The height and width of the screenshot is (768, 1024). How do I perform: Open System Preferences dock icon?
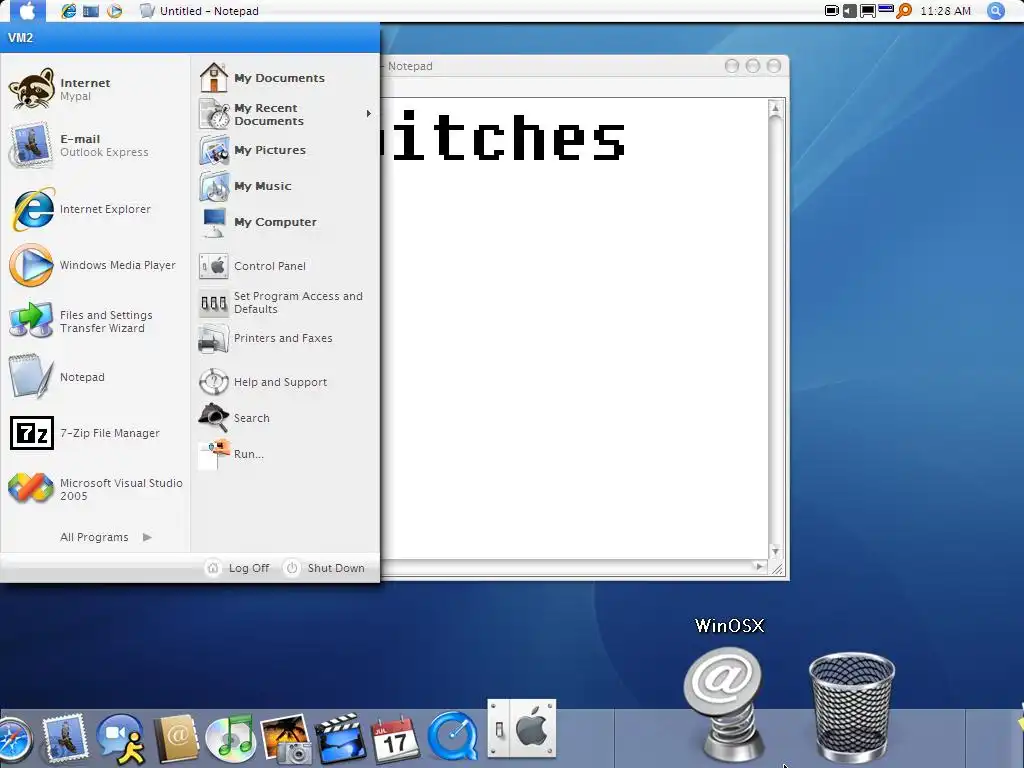coord(522,729)
